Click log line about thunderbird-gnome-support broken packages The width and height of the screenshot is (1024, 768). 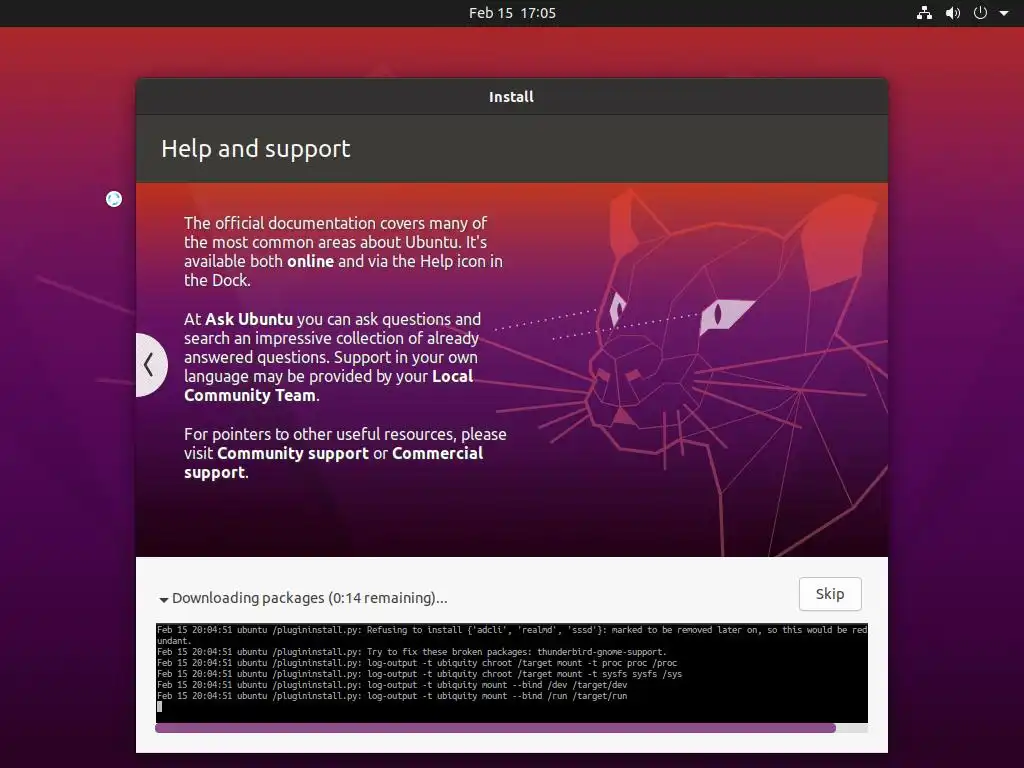(411, 652)
